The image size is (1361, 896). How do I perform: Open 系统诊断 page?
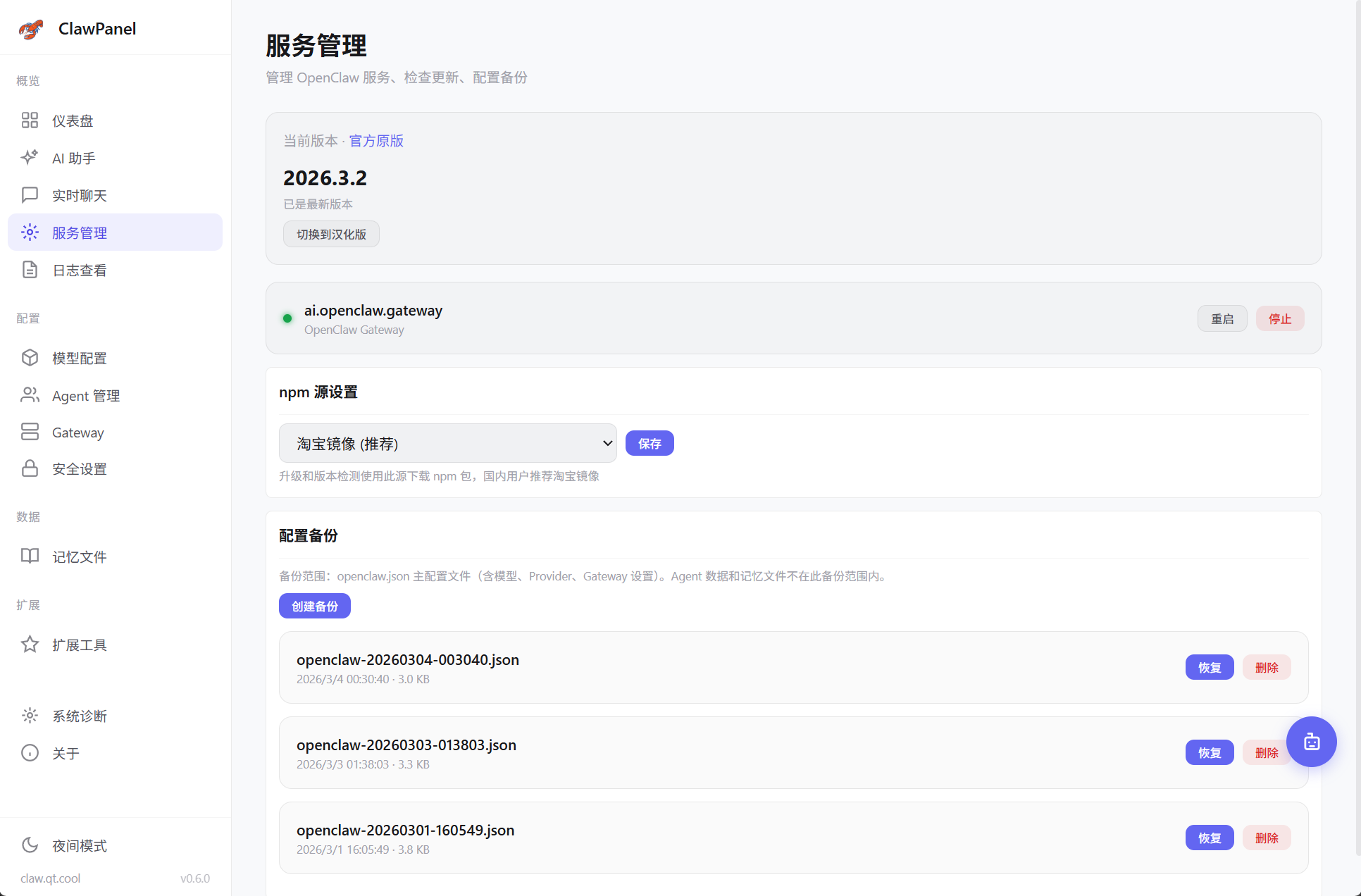(115, 716)
